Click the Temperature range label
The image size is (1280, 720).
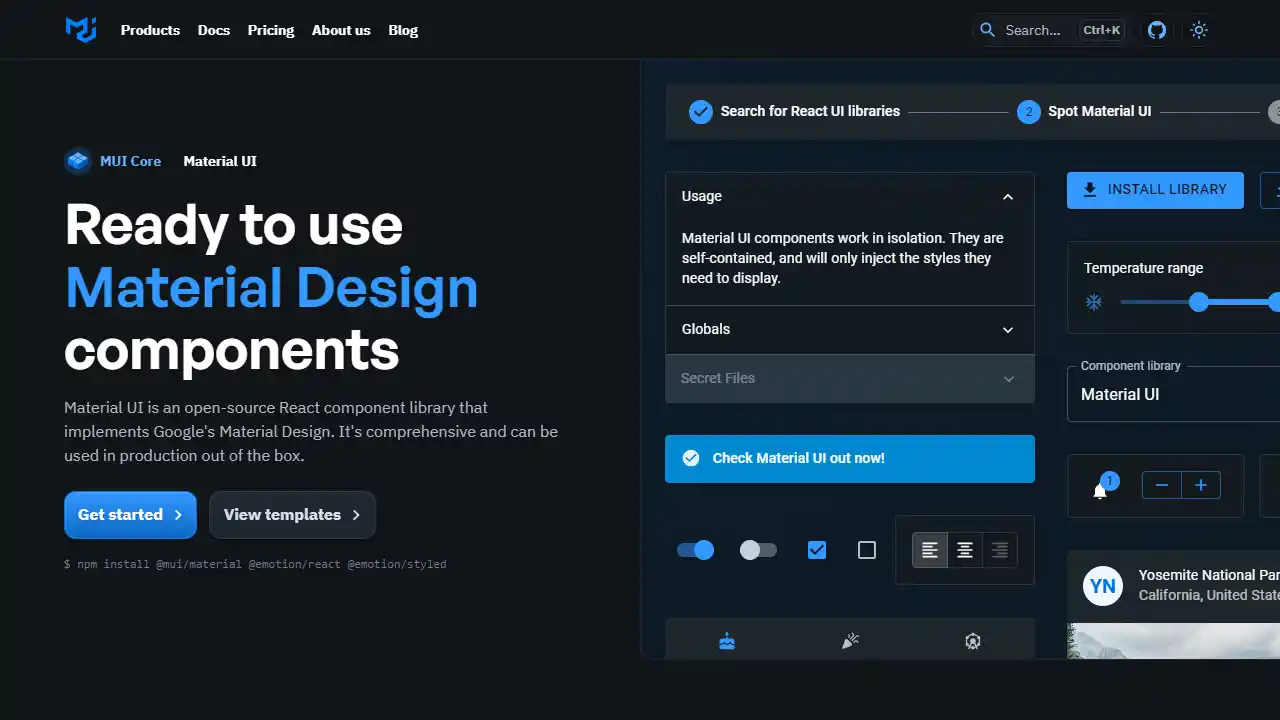(x=1143, y=268)
